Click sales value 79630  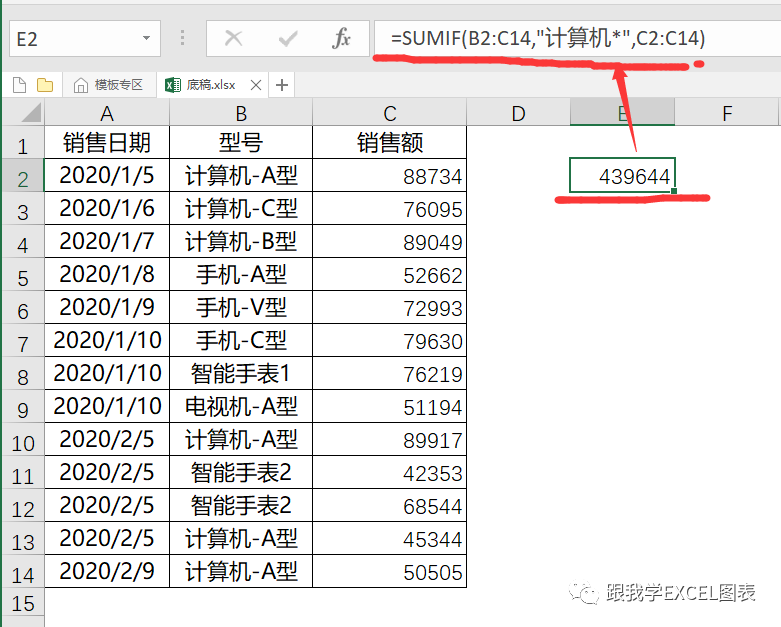point(390,340)
